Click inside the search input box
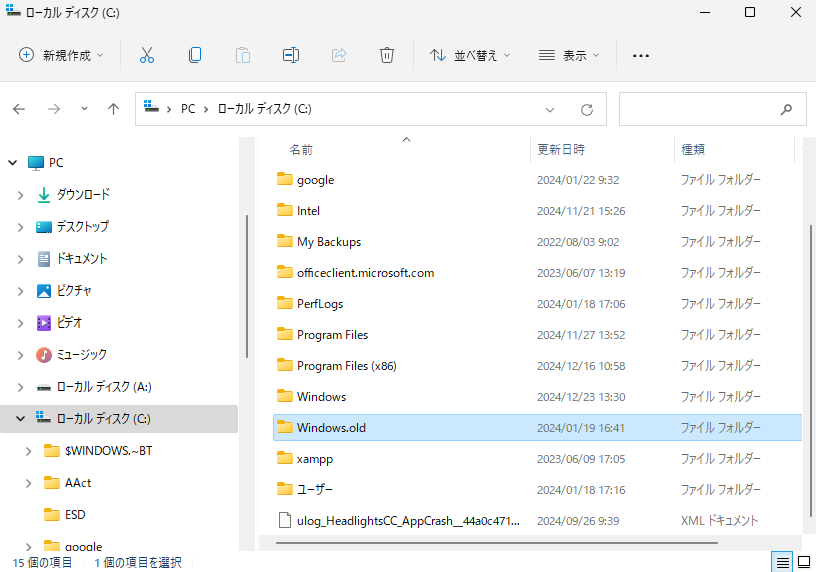This screenshot has width=816, height=572. pos(697,109)
